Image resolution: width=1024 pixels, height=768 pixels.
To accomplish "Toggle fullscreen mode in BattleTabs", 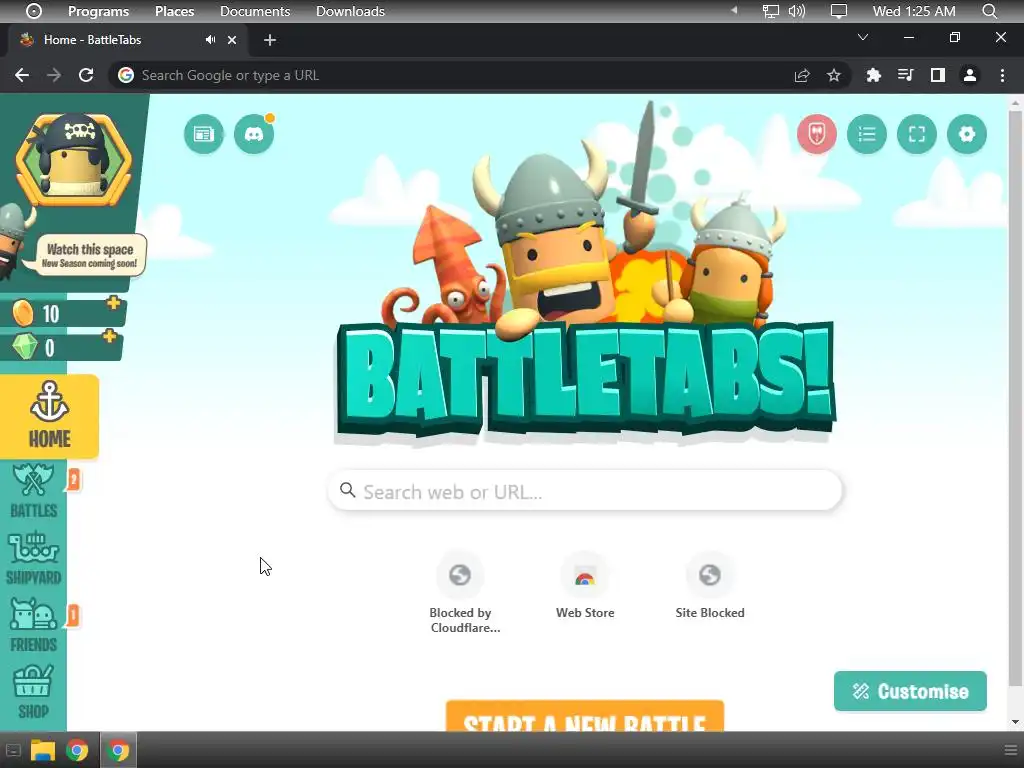I will point(917,135).
